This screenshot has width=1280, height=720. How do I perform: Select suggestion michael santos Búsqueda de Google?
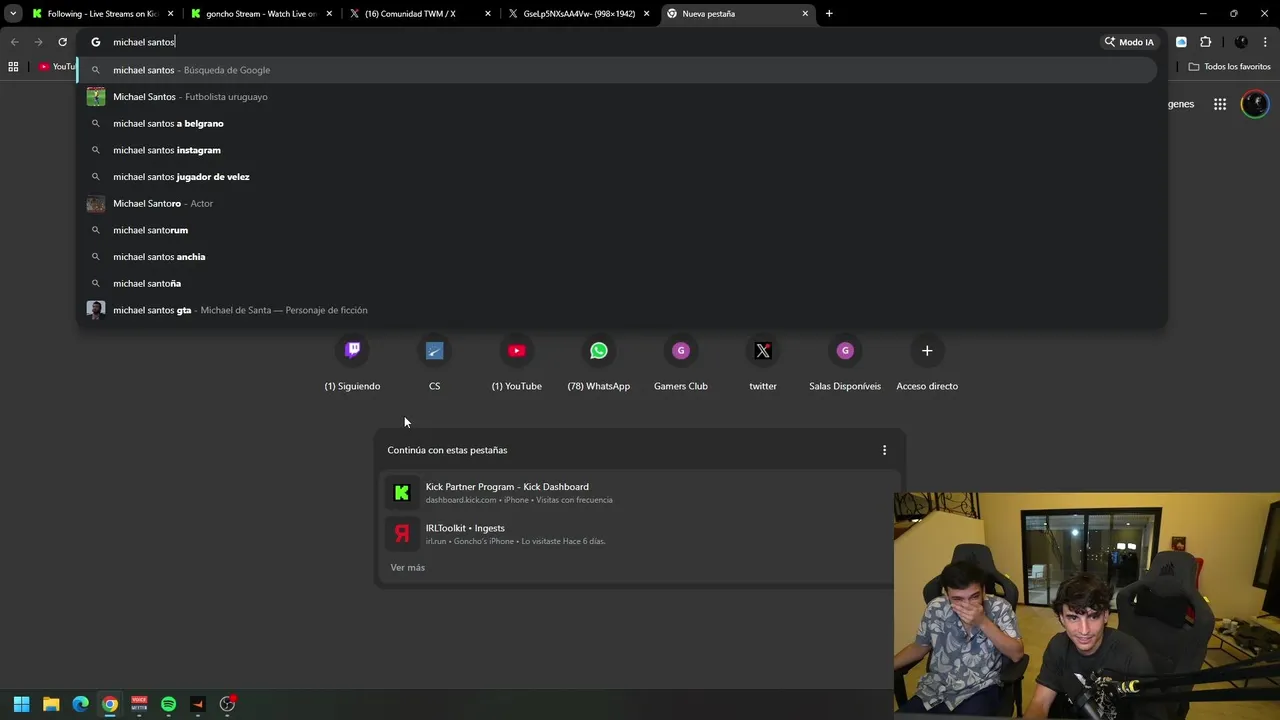click(618, 70)
